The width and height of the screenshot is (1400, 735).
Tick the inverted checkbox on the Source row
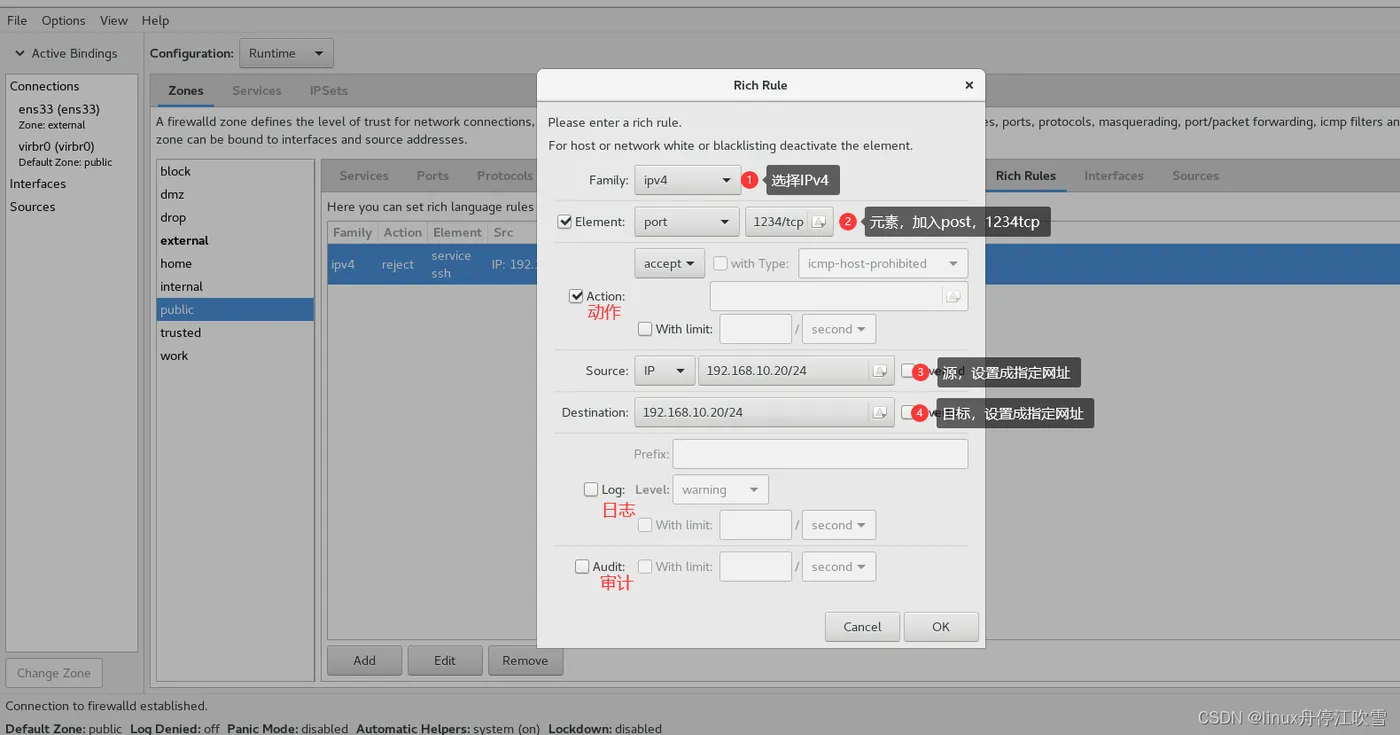[x=907, y=371]
